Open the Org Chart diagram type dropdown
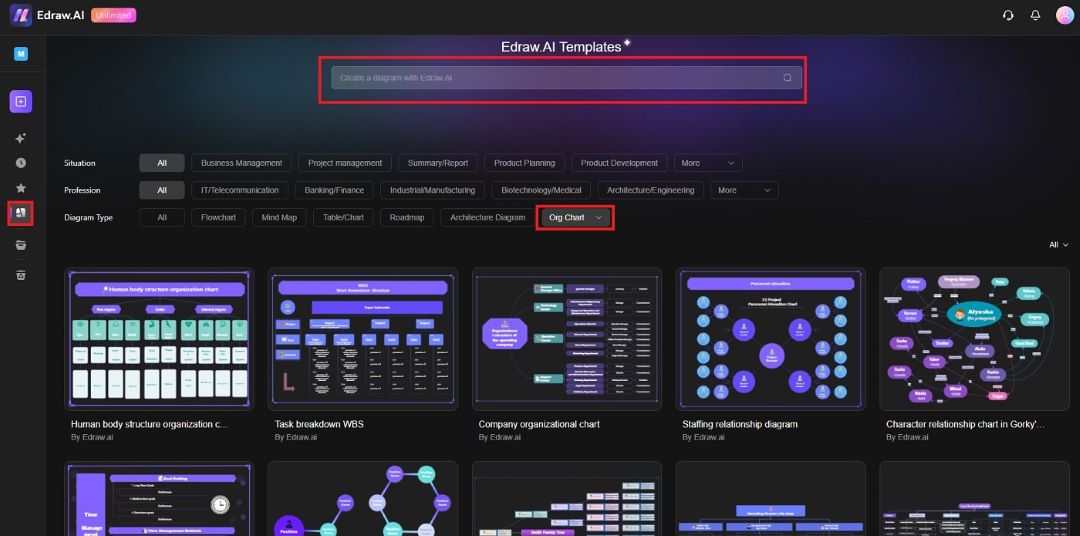 (575, 218)
